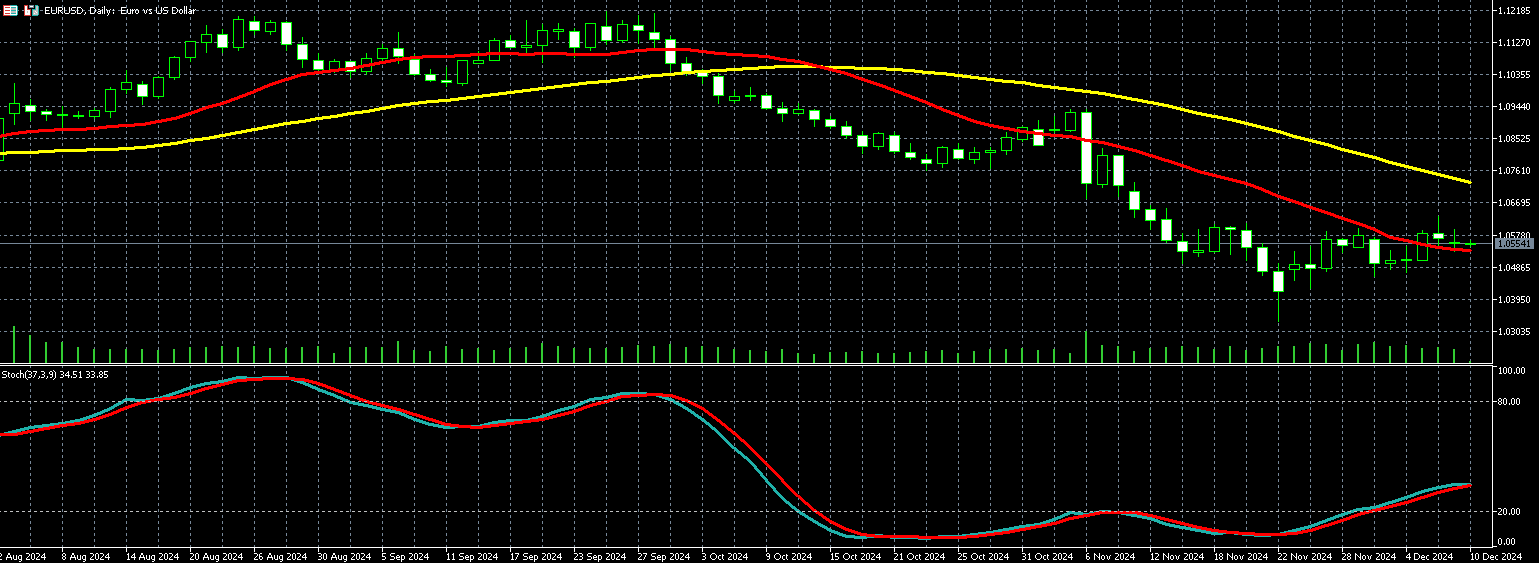Select the 6 Nov 2024 date label
The height and width of the screenshot is (563, 1539).
click(1110, 556)
